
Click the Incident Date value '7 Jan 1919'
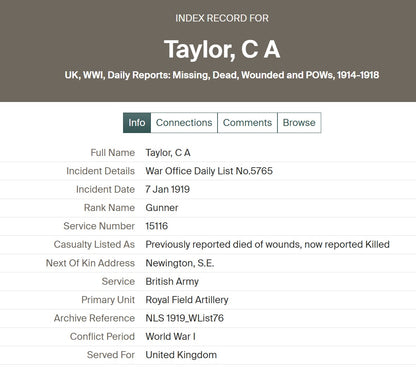pos(167,189)
